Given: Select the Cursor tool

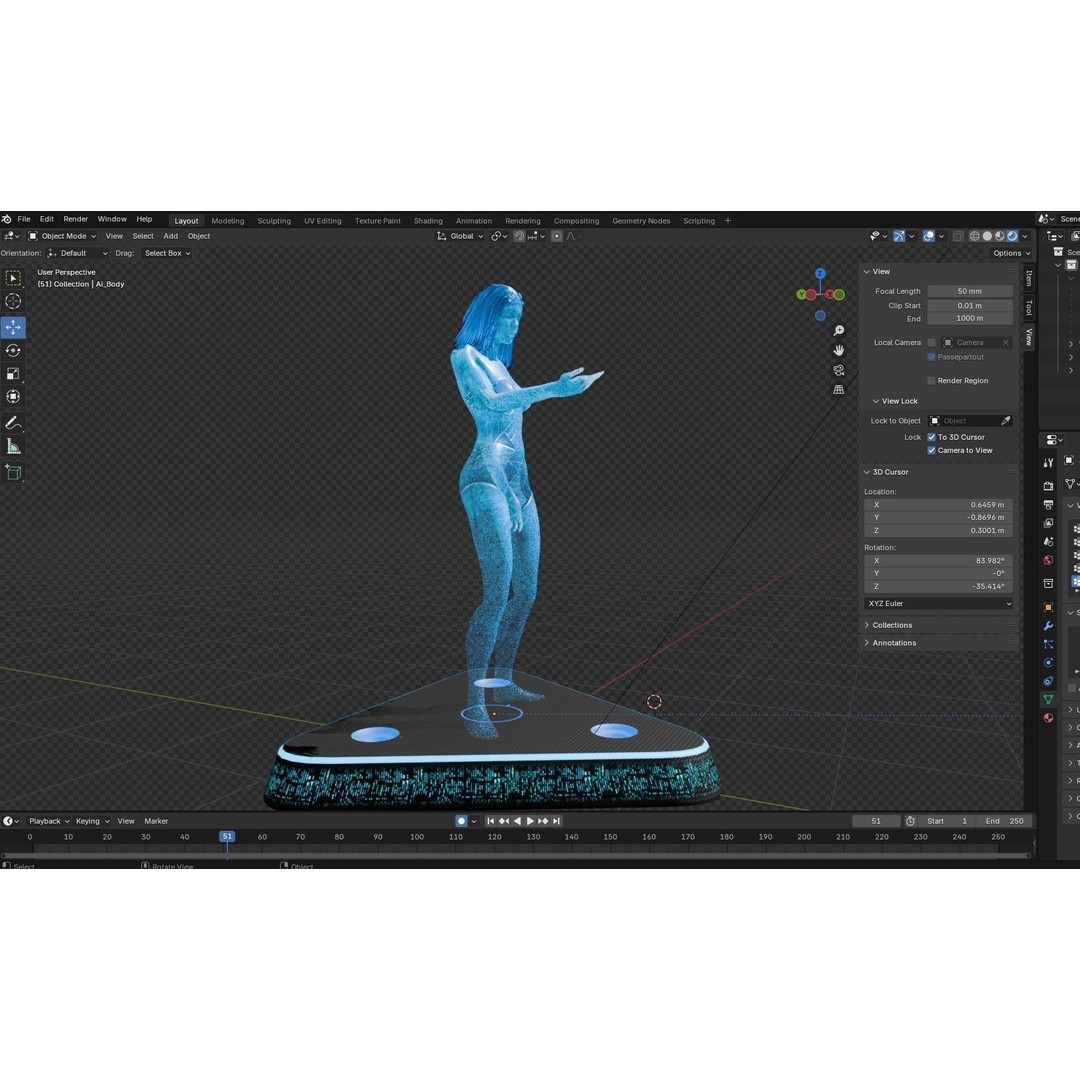Looking at the screenshot, I should pyautogui.click(x=13, y=301).
